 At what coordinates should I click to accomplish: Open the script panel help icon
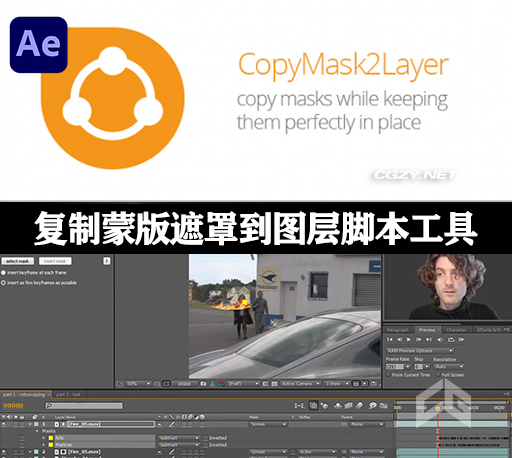point(106,261)
